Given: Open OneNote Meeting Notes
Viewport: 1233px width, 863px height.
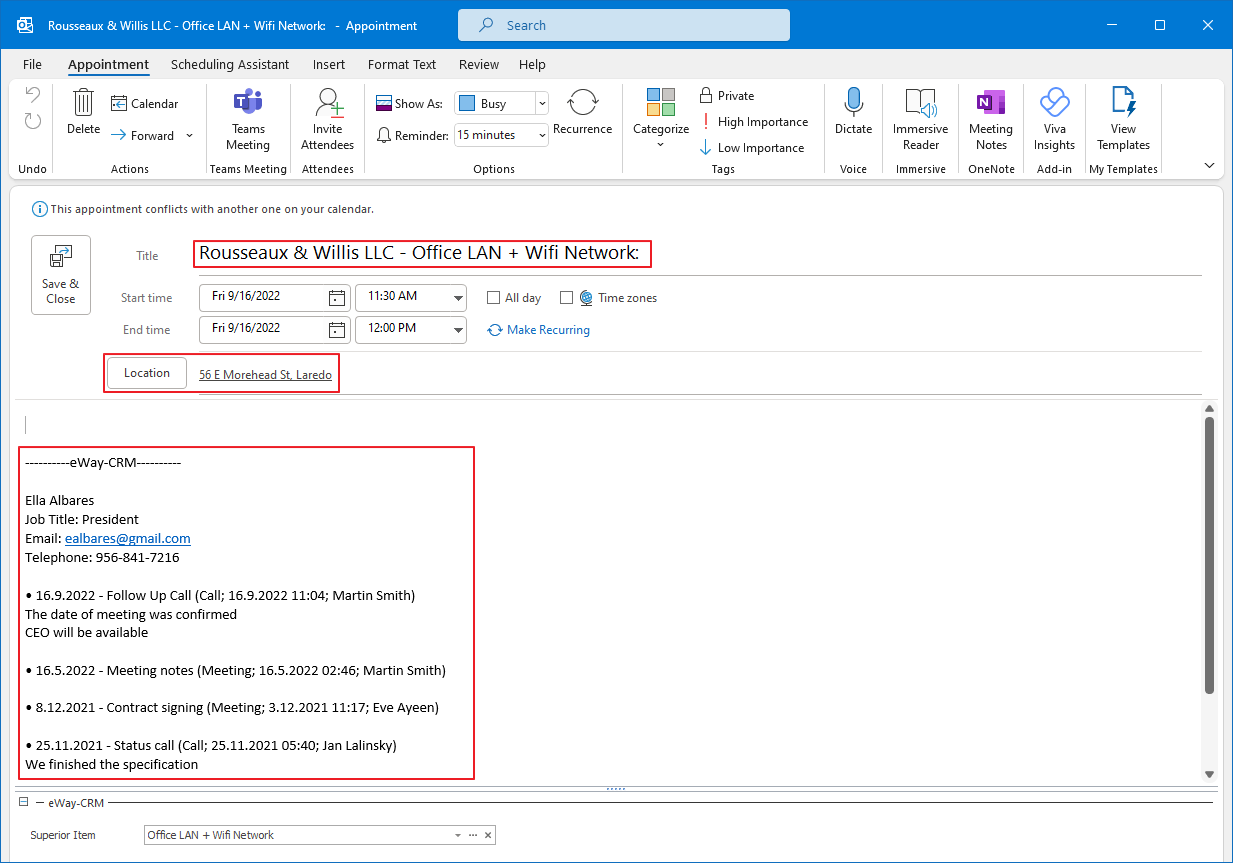Looking at the screenshot, I should click(x=991, y=119).
